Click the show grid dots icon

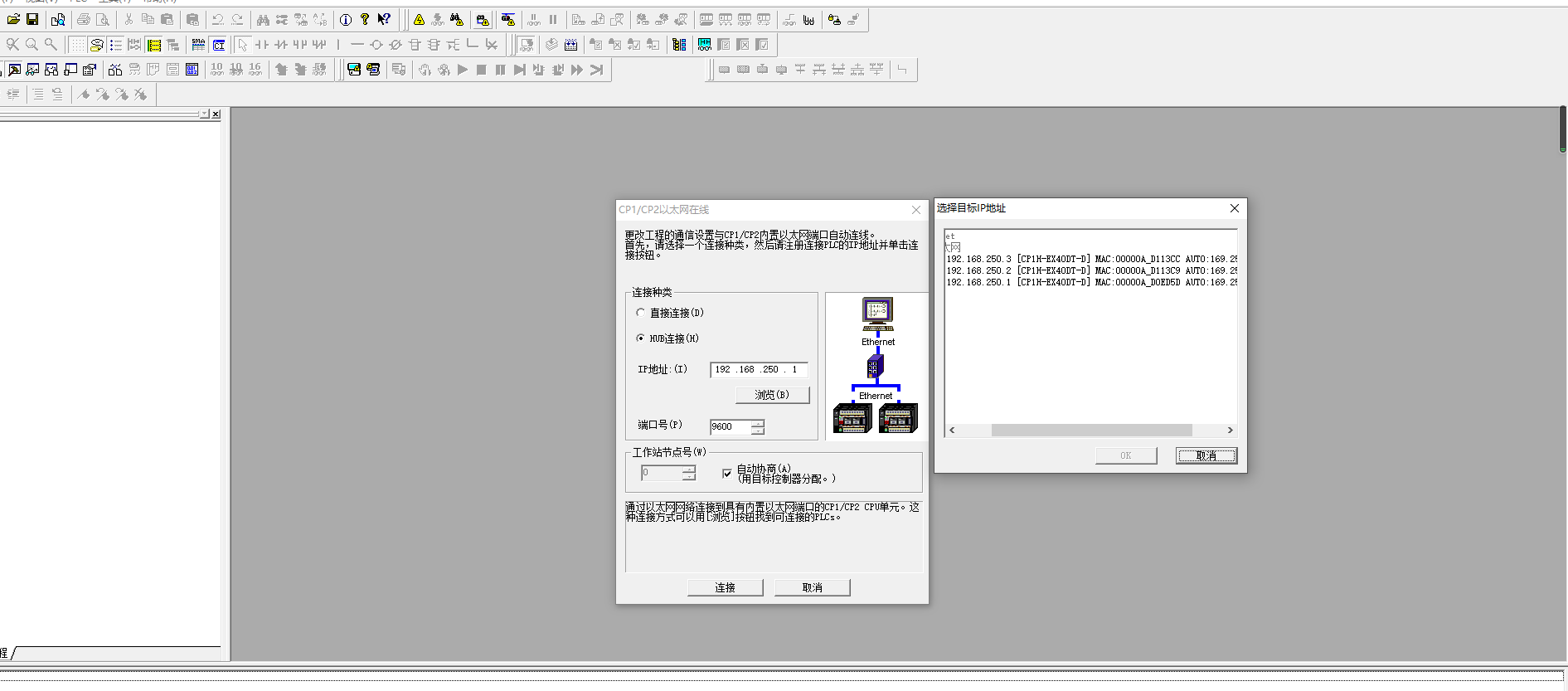[77, 45]
